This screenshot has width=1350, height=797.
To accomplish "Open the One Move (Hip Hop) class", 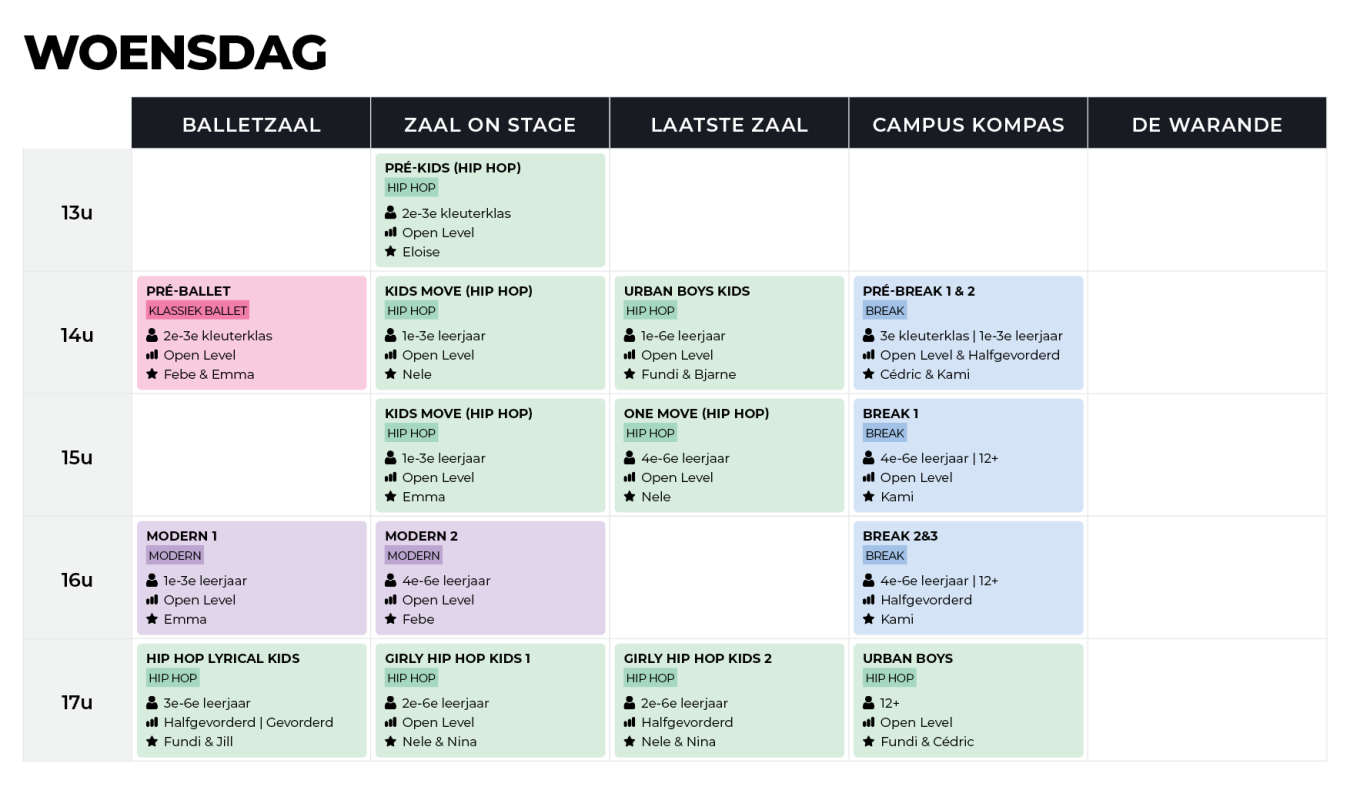I will pyautogui.click(x=729, y=455).
